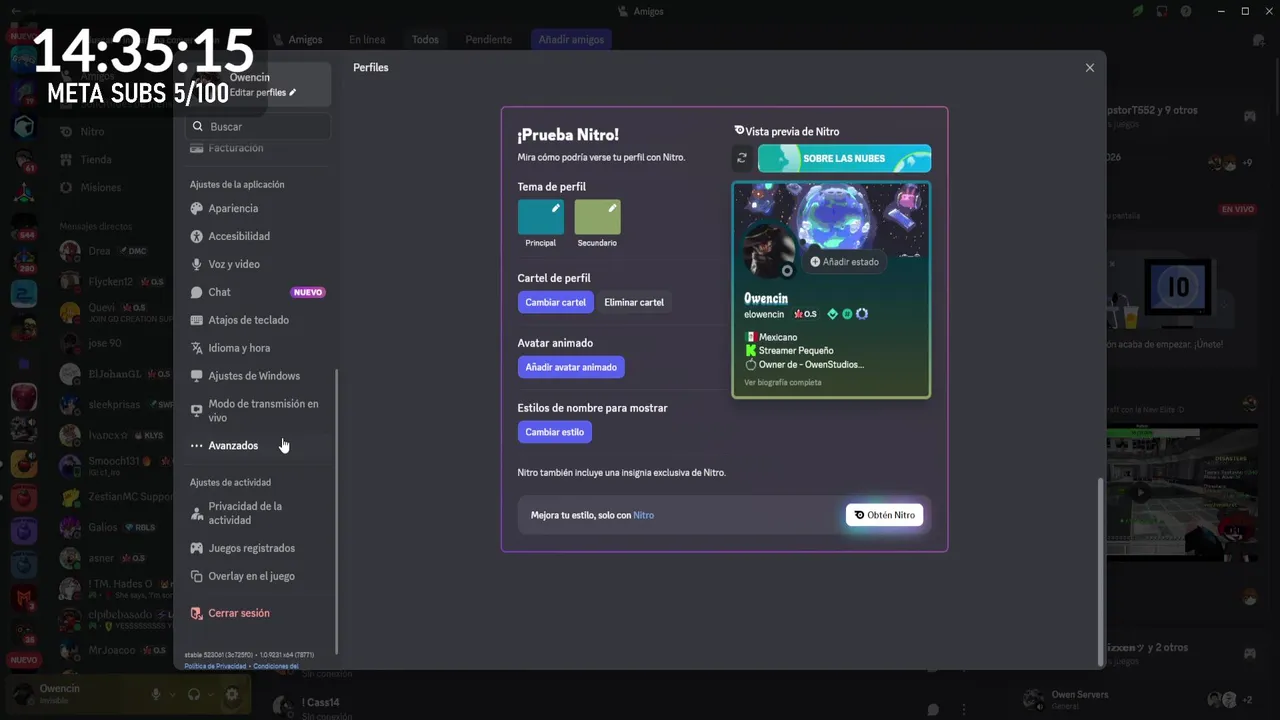The width and height of the screenshot is (1280, 720).
Task: Click the Cambiar estilo button
Action: 555,432
